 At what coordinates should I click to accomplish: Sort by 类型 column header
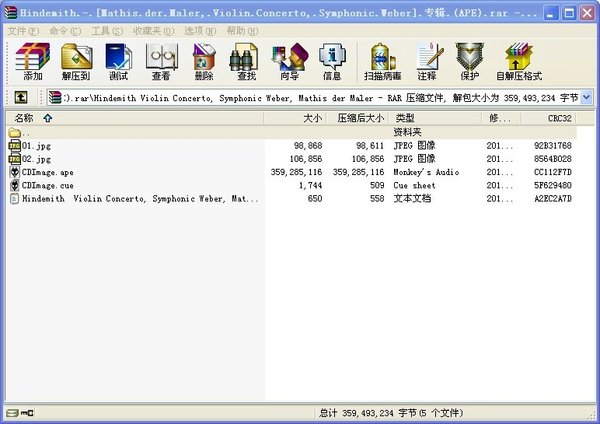(435, 118)
